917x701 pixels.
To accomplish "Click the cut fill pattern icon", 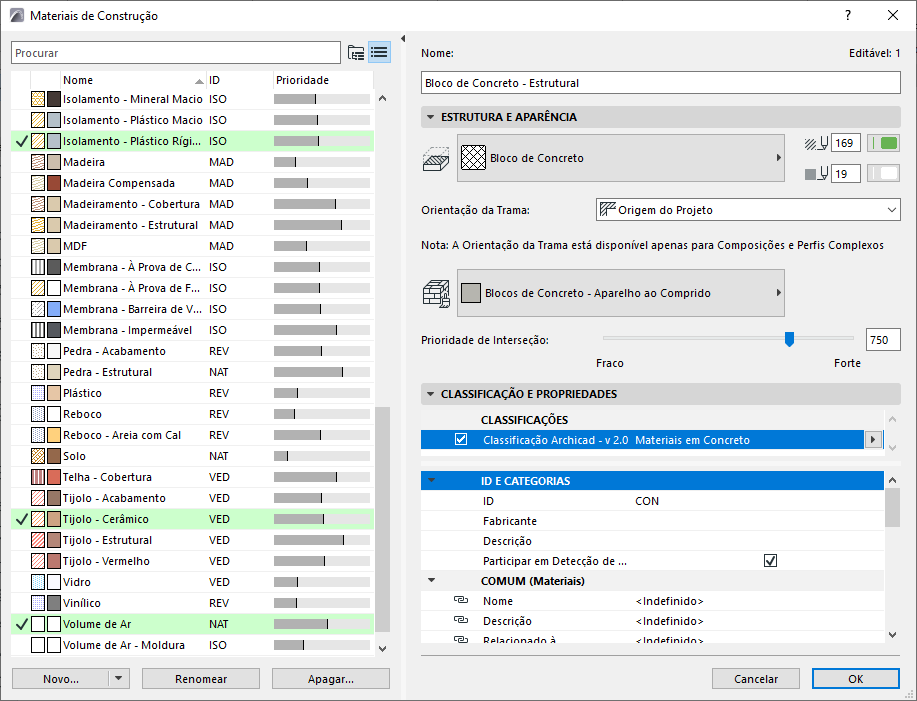I will 436,158.
